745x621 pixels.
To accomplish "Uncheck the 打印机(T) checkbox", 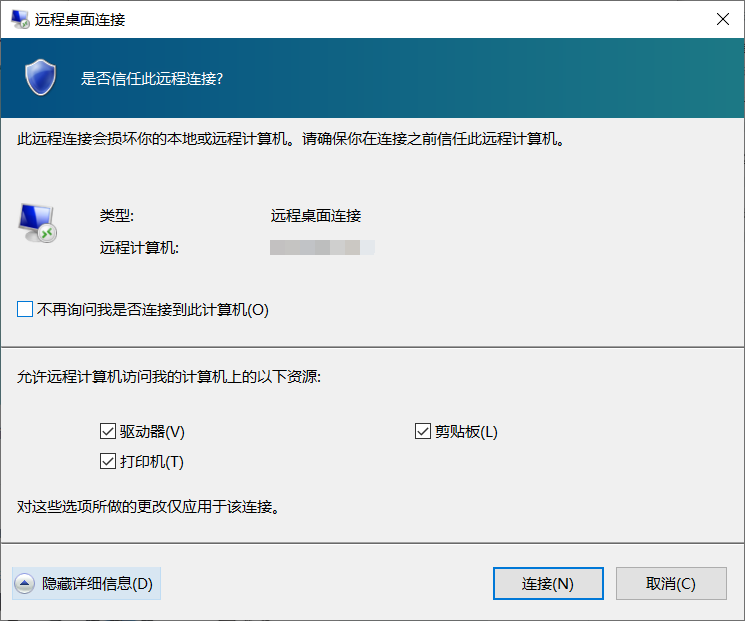I will point(108,461).
